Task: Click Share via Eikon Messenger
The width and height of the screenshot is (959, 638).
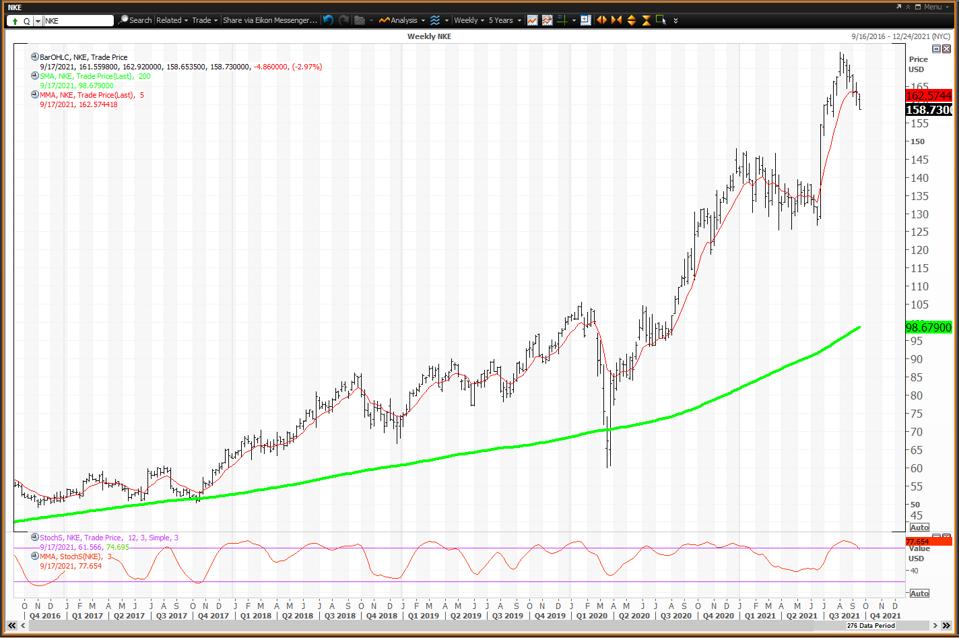Action: tap(269, 20)
